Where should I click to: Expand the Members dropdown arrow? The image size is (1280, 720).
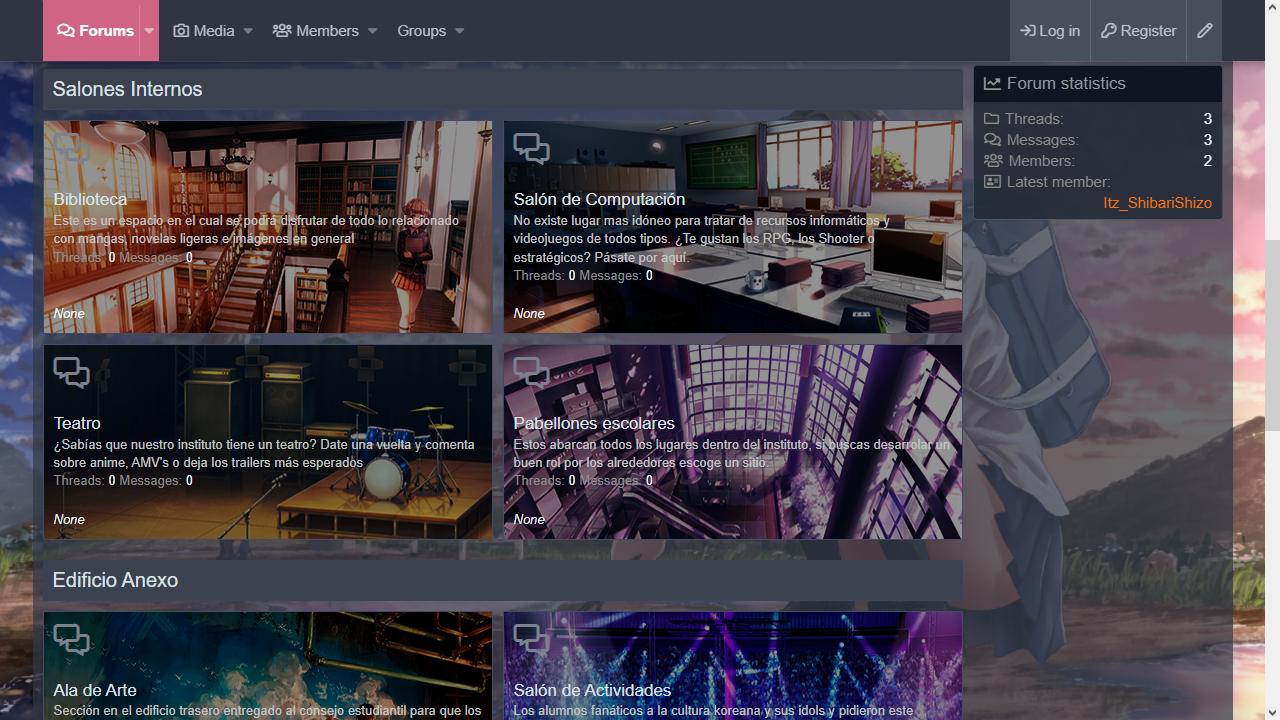(372, 31)
